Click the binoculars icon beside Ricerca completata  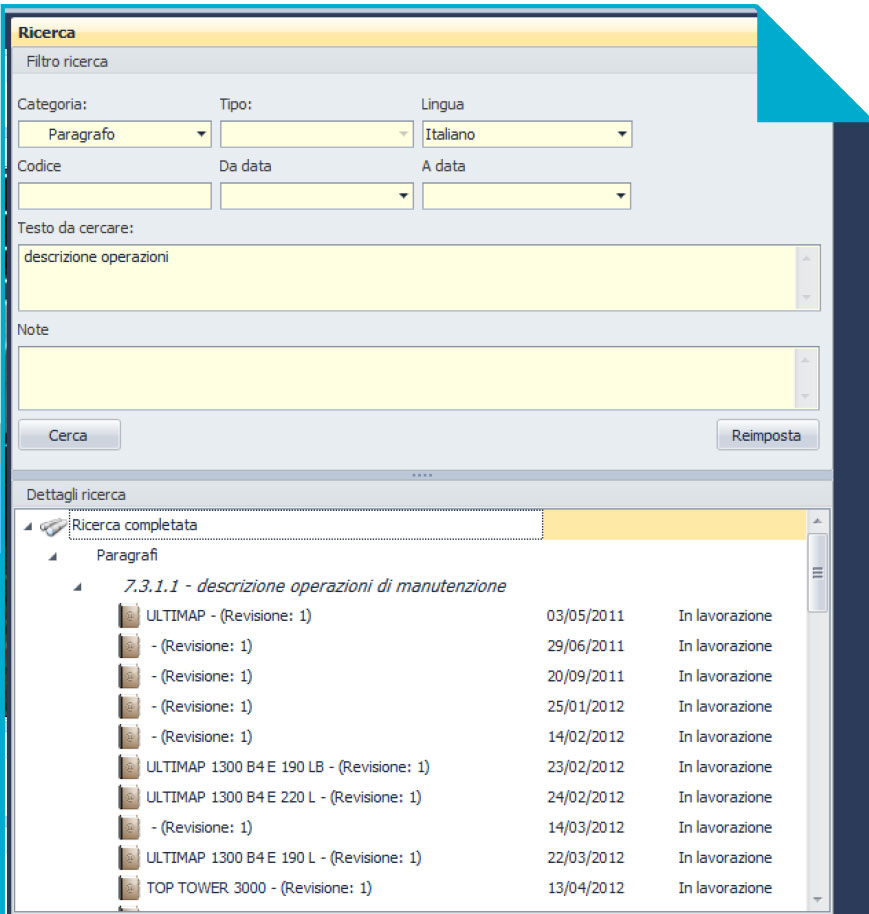click(54, 525)
